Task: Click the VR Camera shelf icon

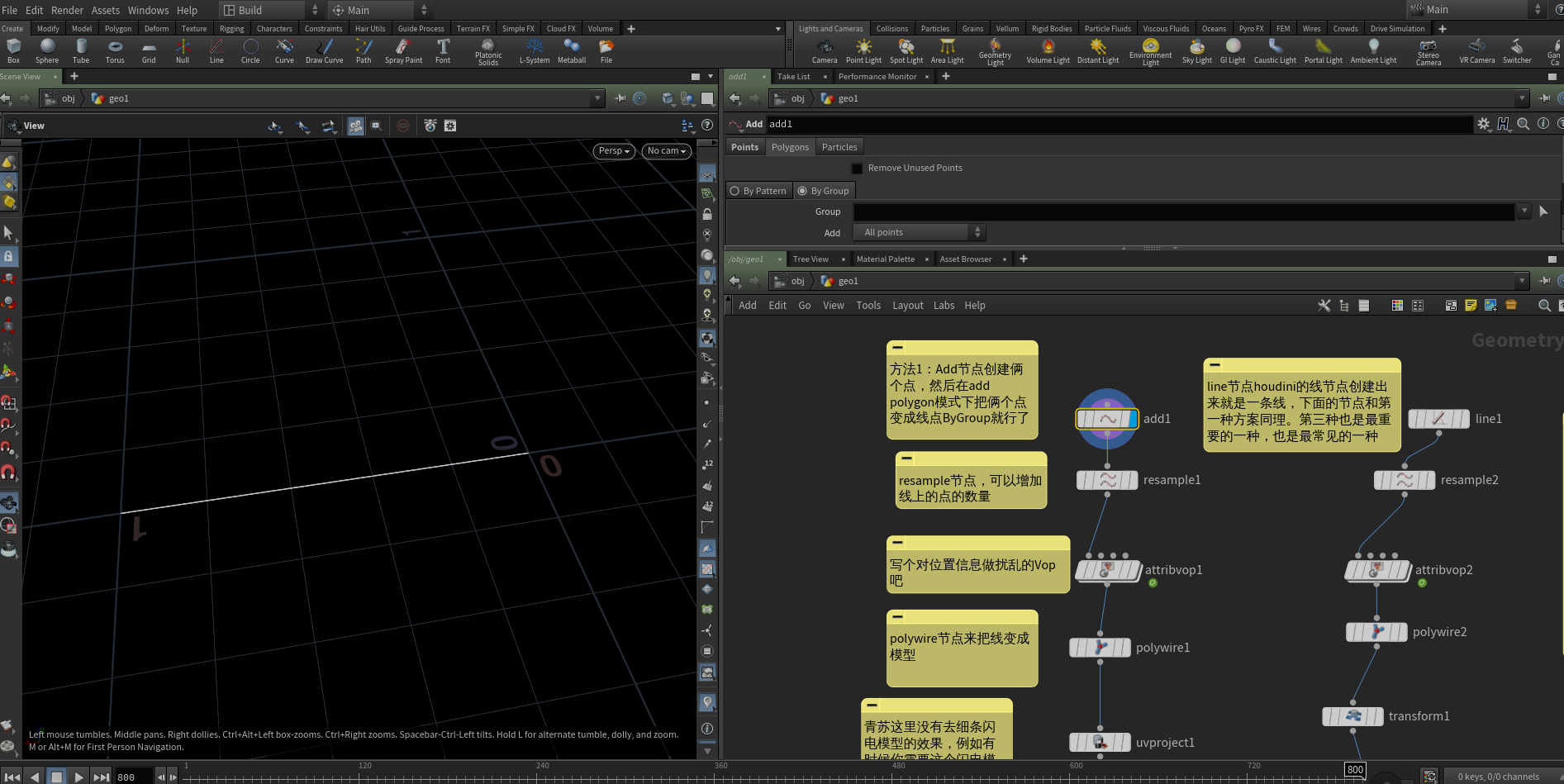Action: (x=1476, y=50)
